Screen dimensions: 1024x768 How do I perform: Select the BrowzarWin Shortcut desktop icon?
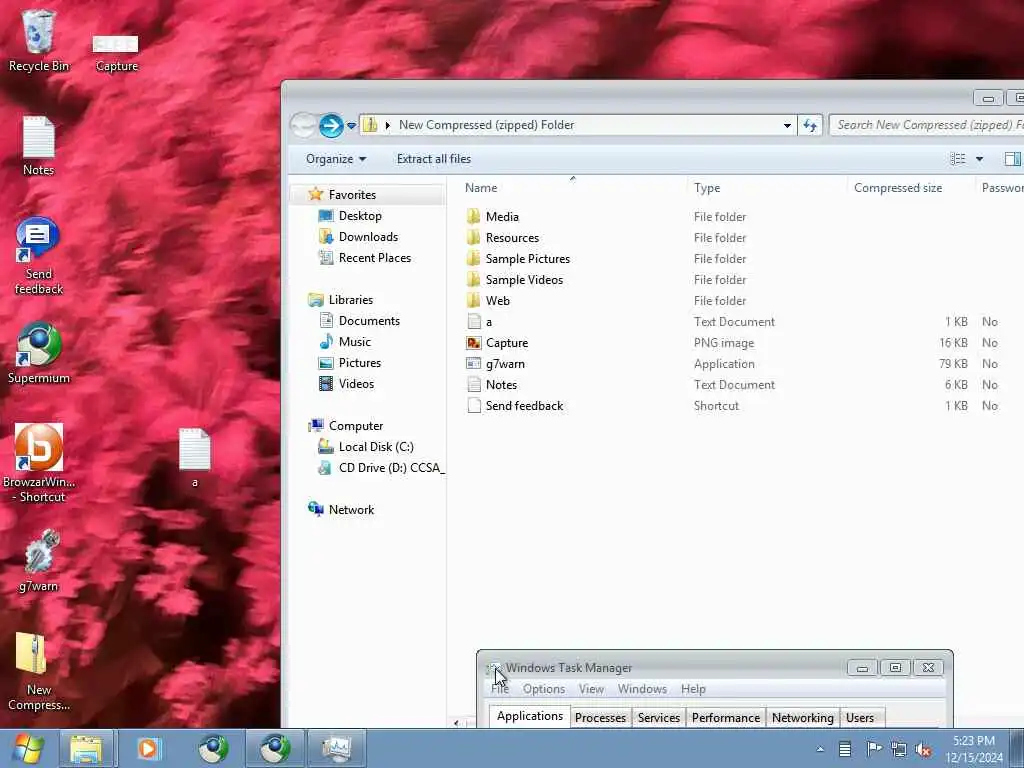coord(39,463)
